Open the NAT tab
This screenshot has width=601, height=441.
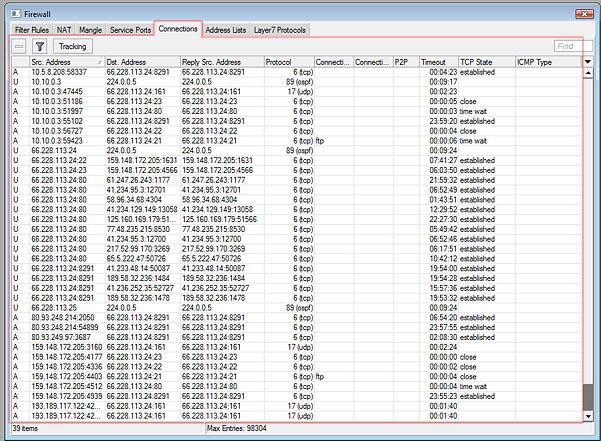64,30
